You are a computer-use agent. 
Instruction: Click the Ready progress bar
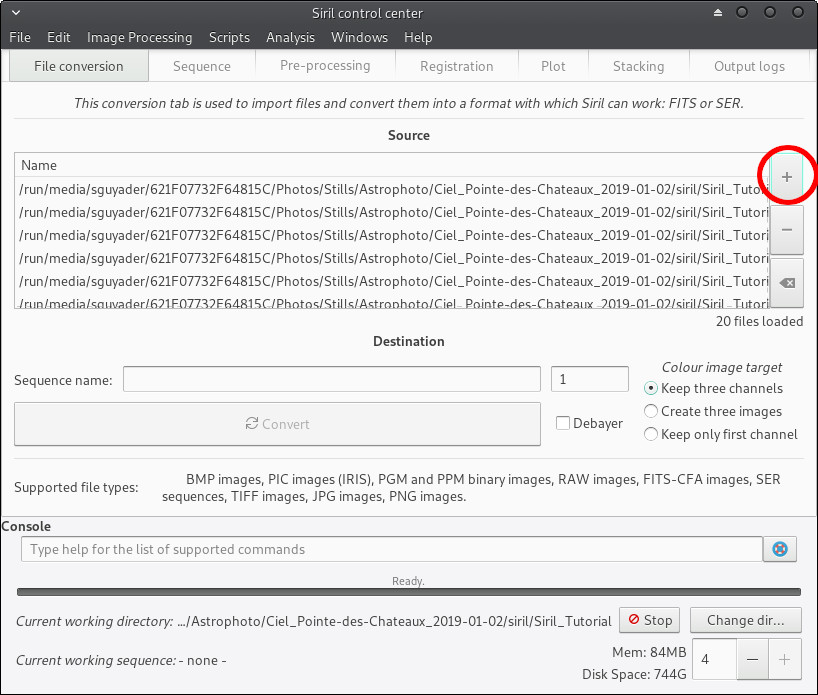pyautogui.click(x=409, y=592)
